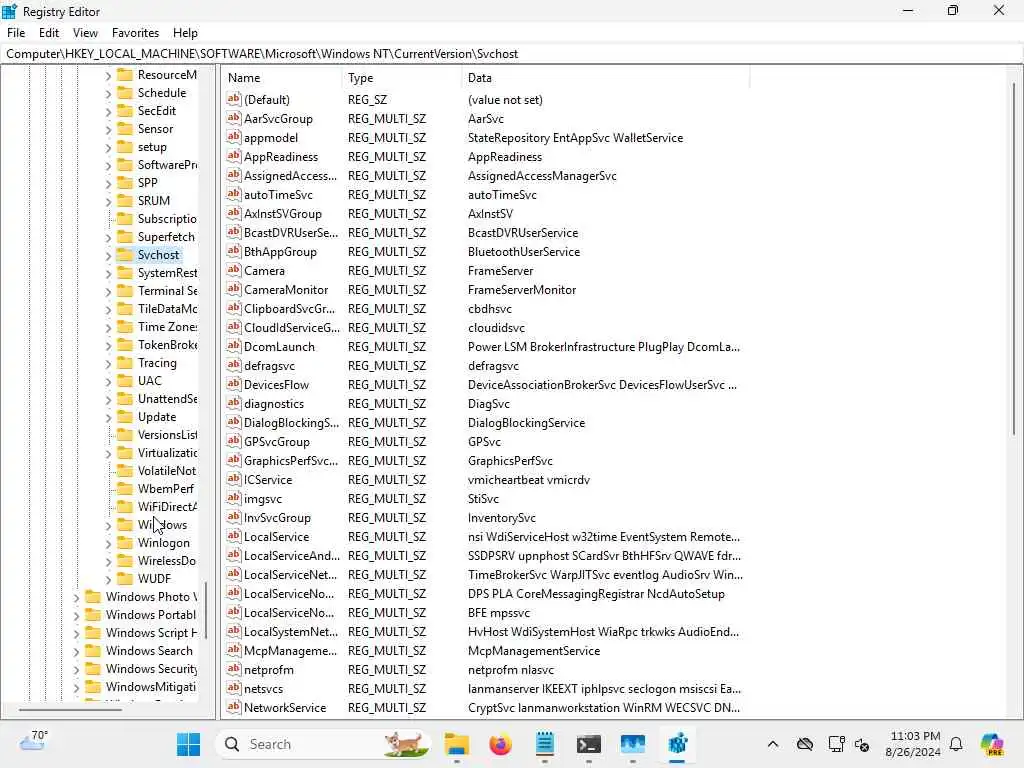The image size is (1024, 768).
Task: Click the imgsvc value icon
Action: [x=233, y=498]
